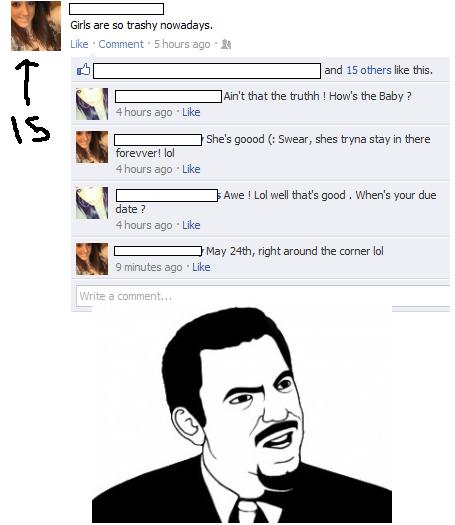Like the 'stay in there forevver' comment
This screenshot has height=525, width=455.
click(191, 169)
